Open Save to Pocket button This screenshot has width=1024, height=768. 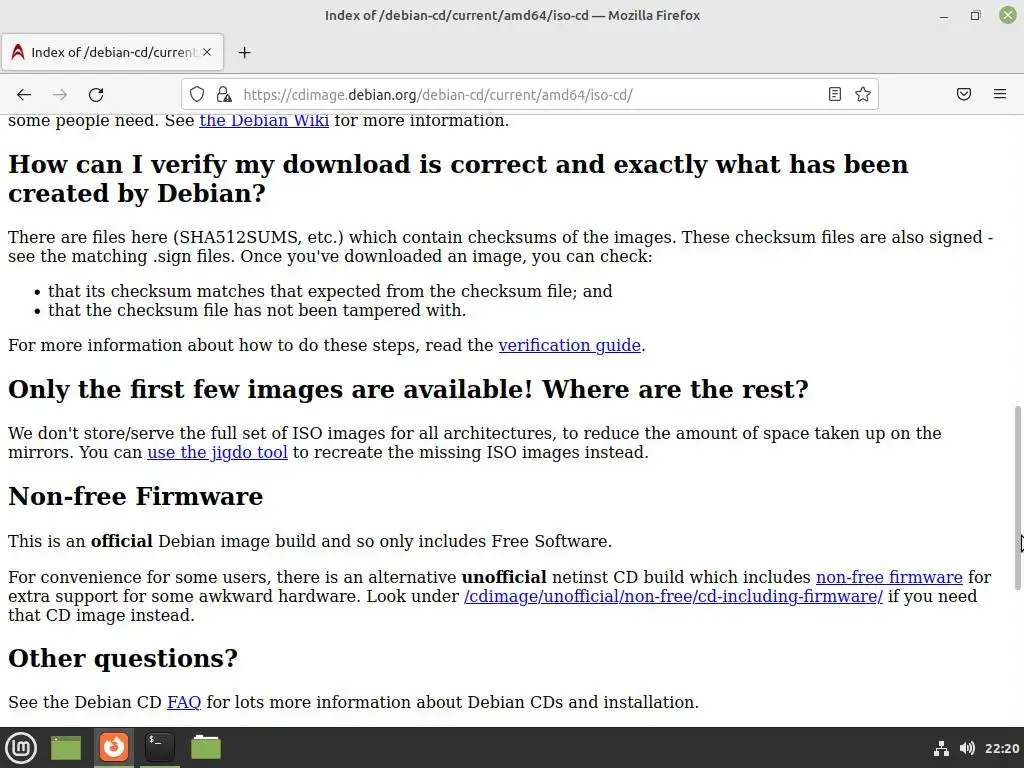click(x=964, y=95)
